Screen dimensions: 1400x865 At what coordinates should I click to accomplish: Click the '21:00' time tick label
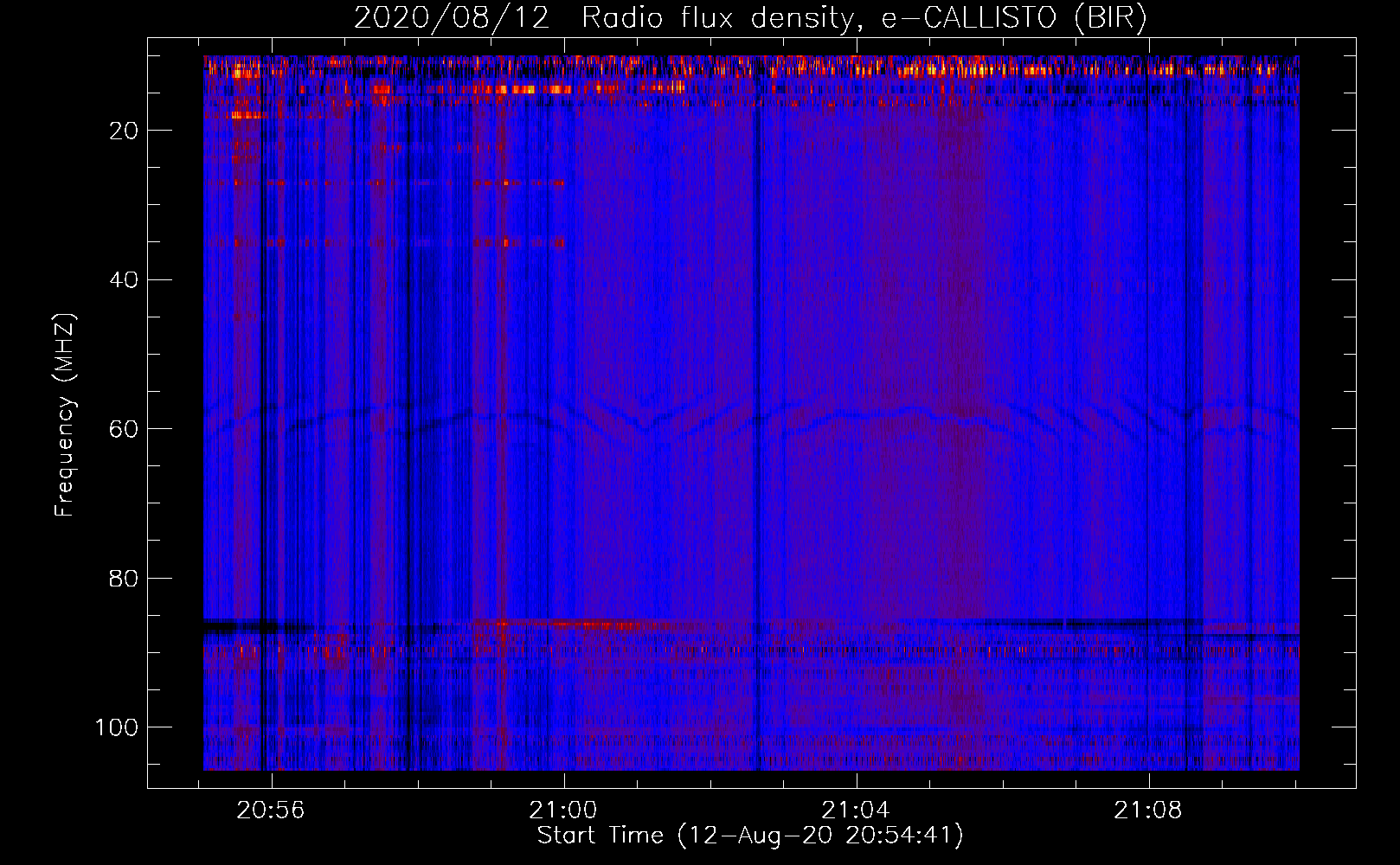point(563,811)
